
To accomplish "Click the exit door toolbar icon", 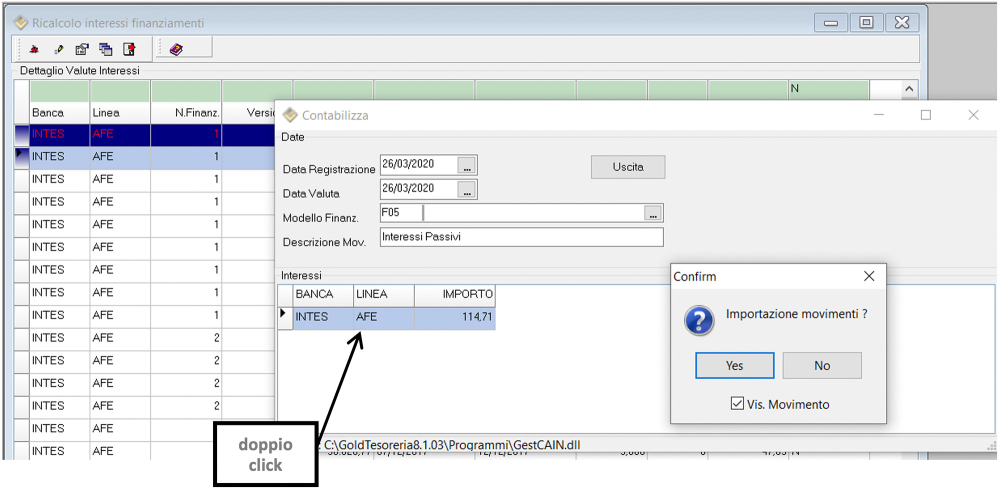I will point(129,49).
